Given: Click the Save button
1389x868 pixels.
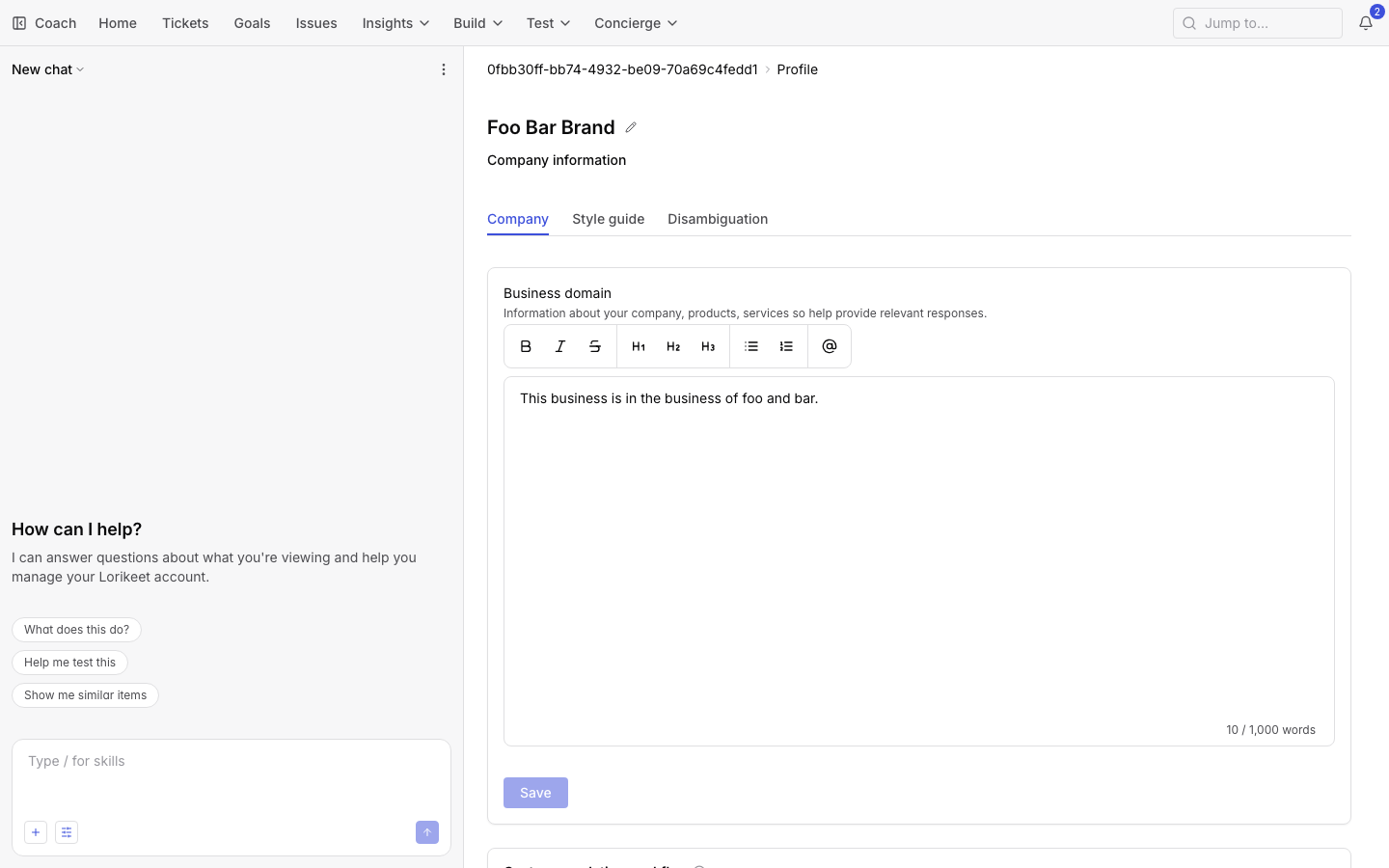Looking at the screenshot, I should click(535, 793).
